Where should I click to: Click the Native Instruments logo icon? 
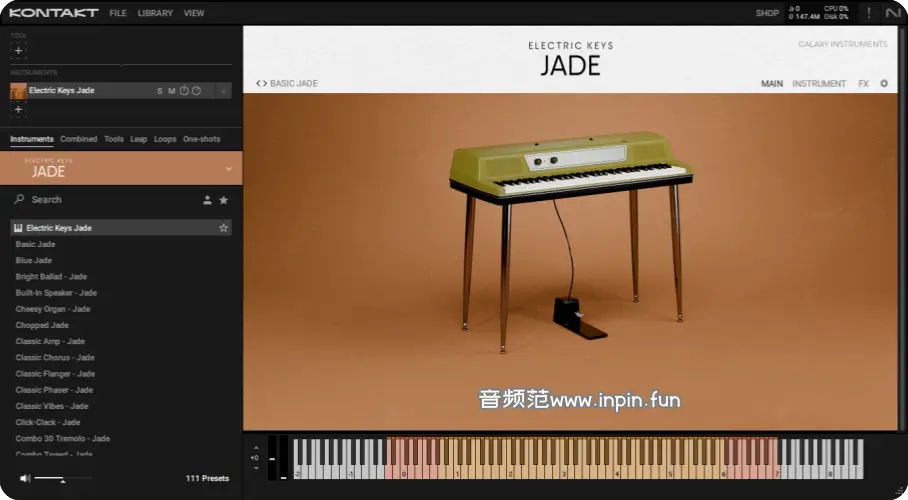point(893,13)
